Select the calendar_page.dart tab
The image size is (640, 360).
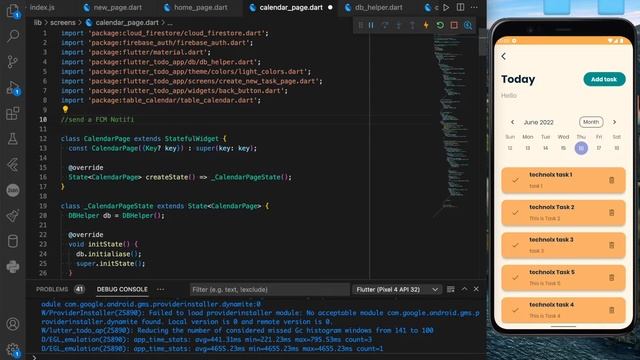pos(291,7)
